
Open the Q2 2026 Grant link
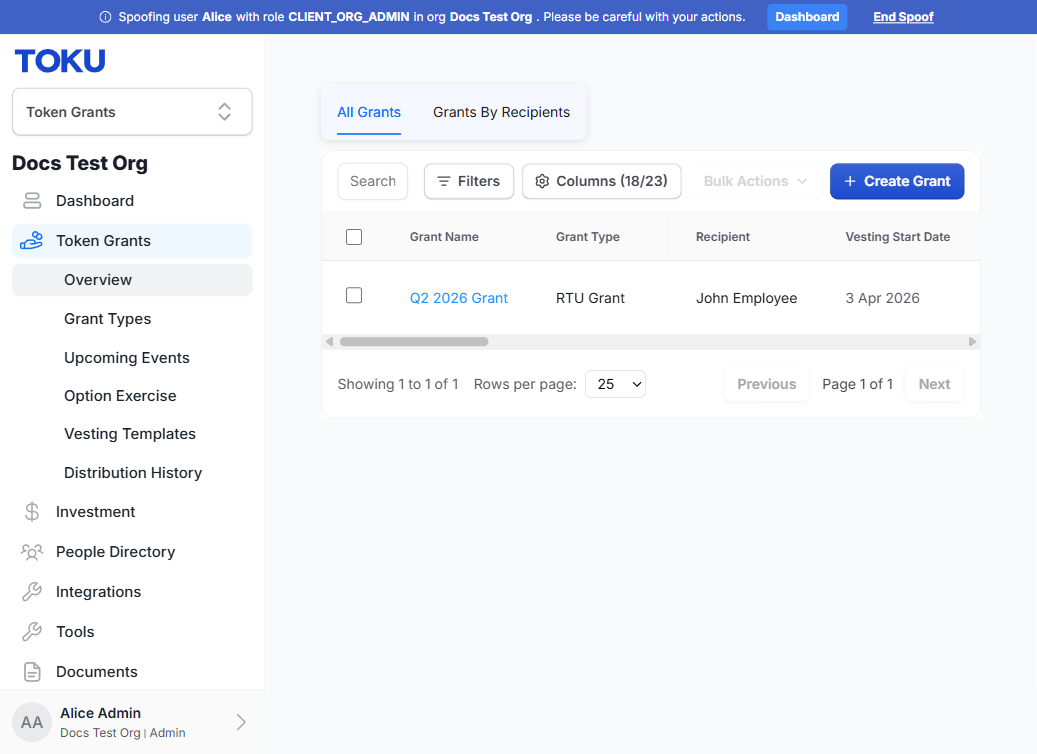459,298
